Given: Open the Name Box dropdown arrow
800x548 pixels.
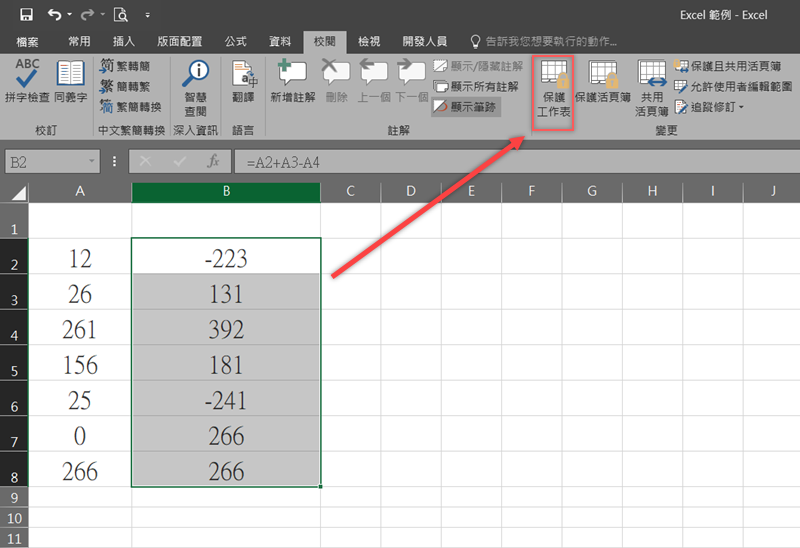Looking at the screenshot, I should click(x=93, y=161).
